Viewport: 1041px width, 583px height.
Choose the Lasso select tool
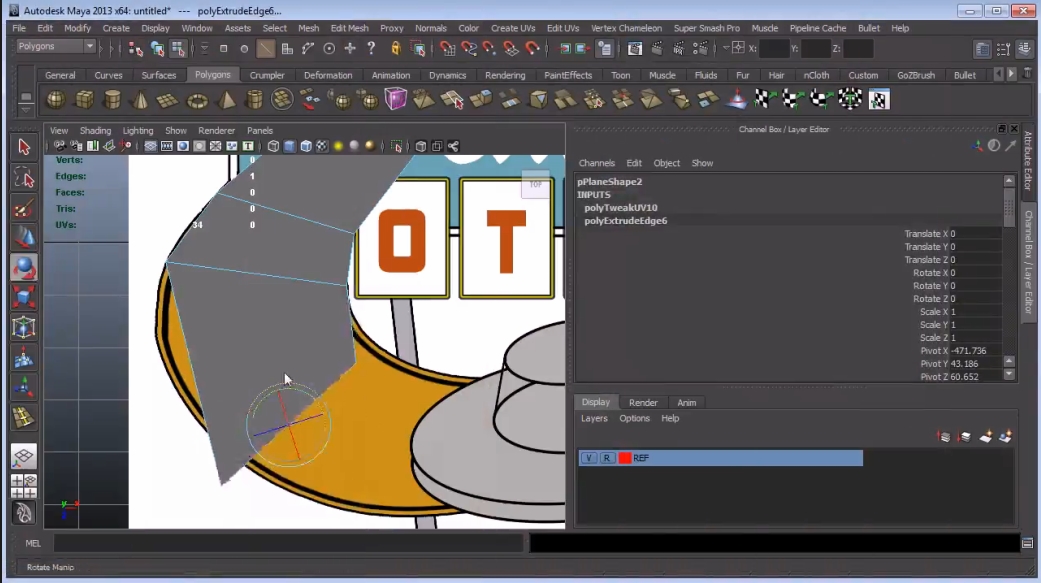coord(24,178)
